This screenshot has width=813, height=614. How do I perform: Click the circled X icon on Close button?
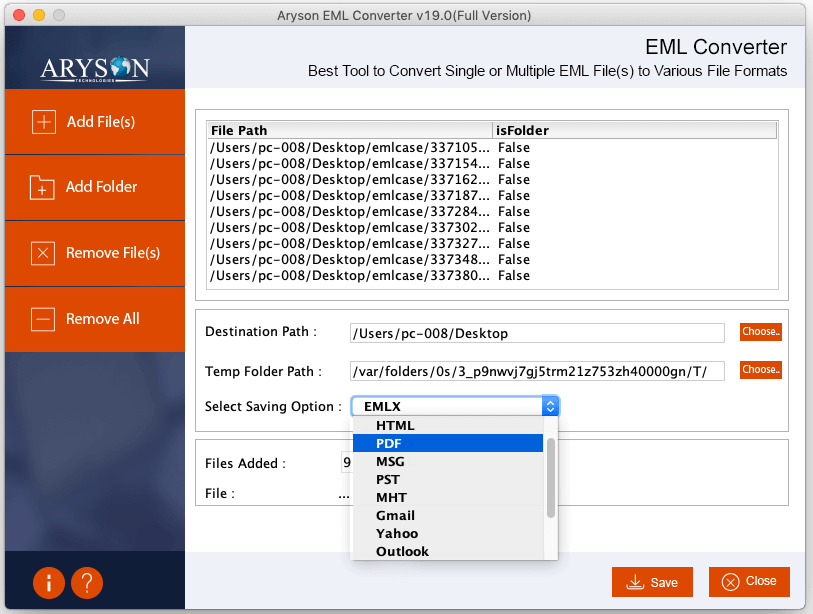point(731,582)
